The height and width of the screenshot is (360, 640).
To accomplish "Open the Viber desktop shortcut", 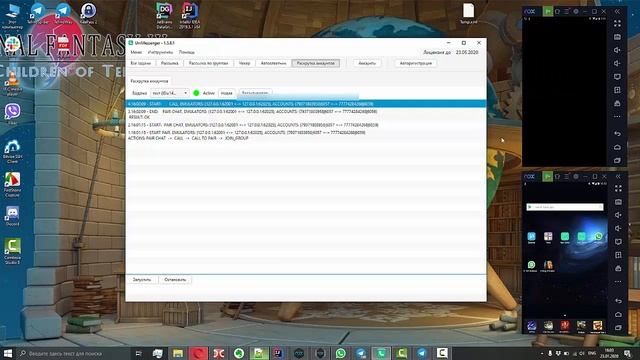I will [12, 113].
